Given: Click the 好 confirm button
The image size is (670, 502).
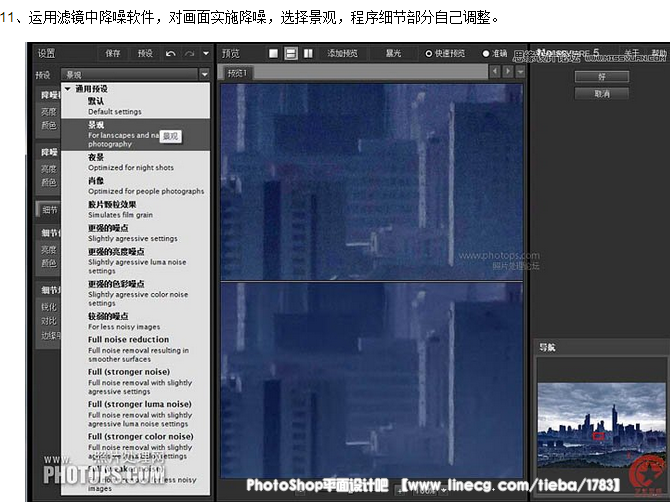Looking at the screenshot, I should click(602, 77).
